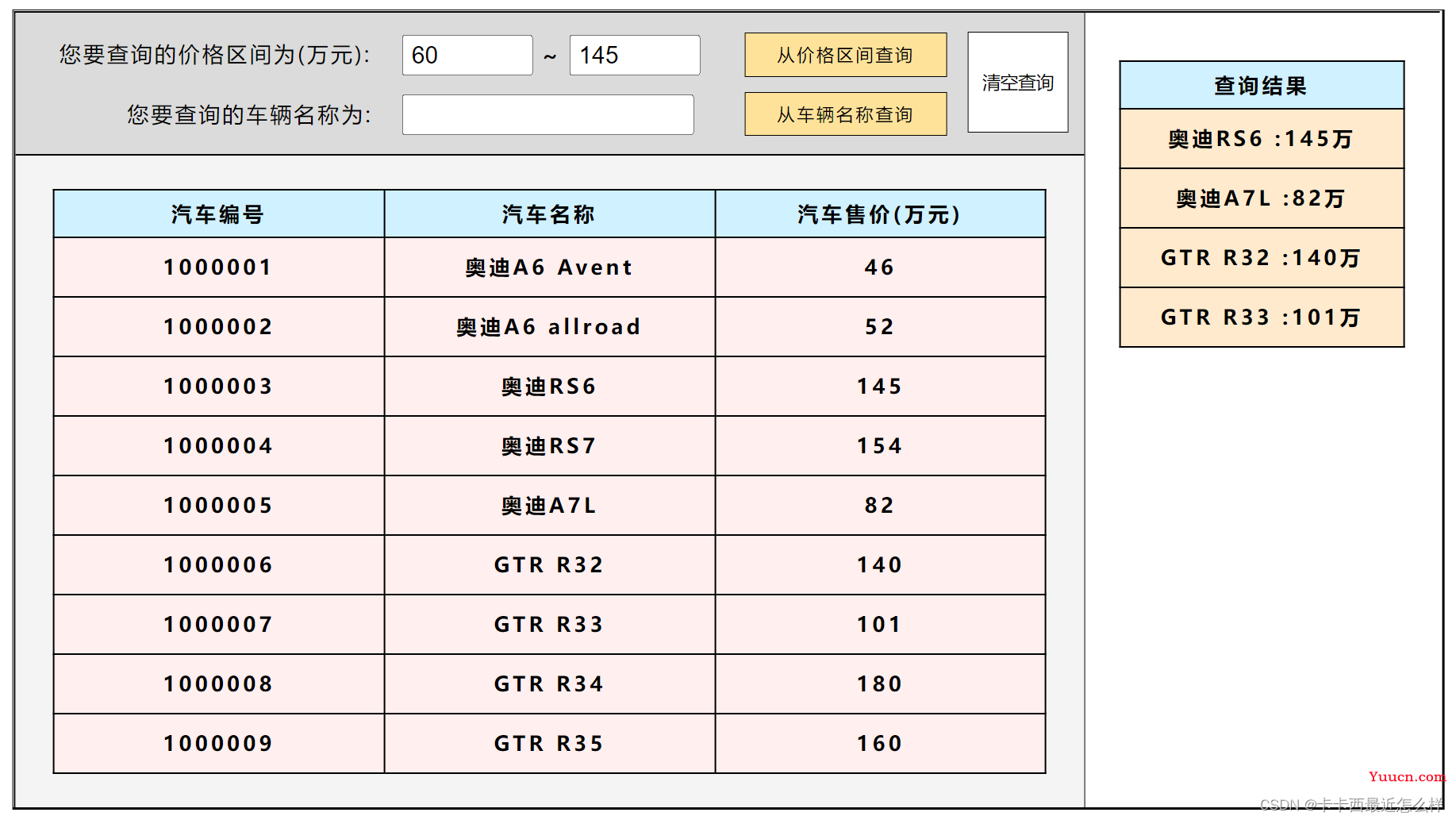Select car number cell 1000006

[219, 565]
